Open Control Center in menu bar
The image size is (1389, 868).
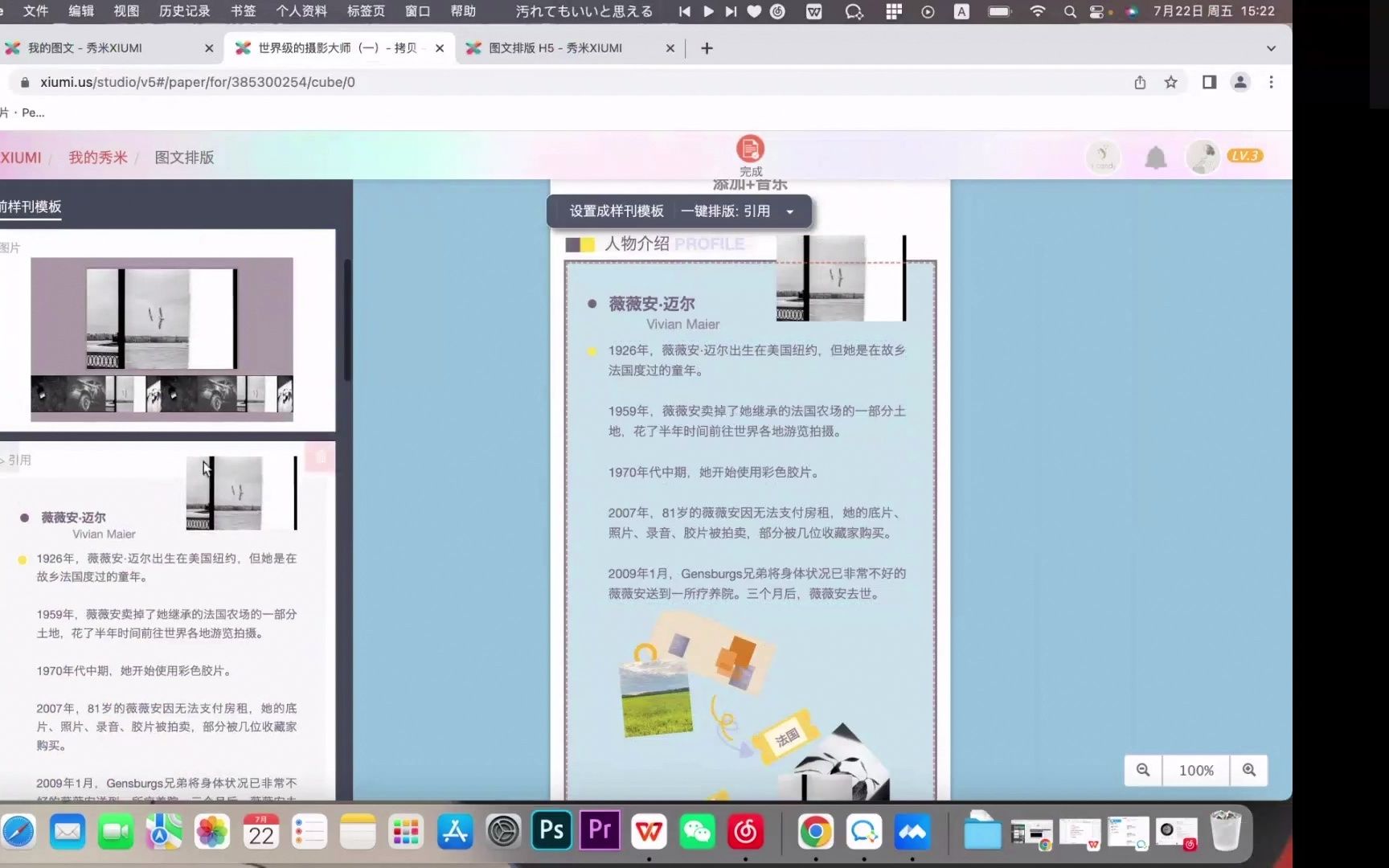click(1096, 11)
